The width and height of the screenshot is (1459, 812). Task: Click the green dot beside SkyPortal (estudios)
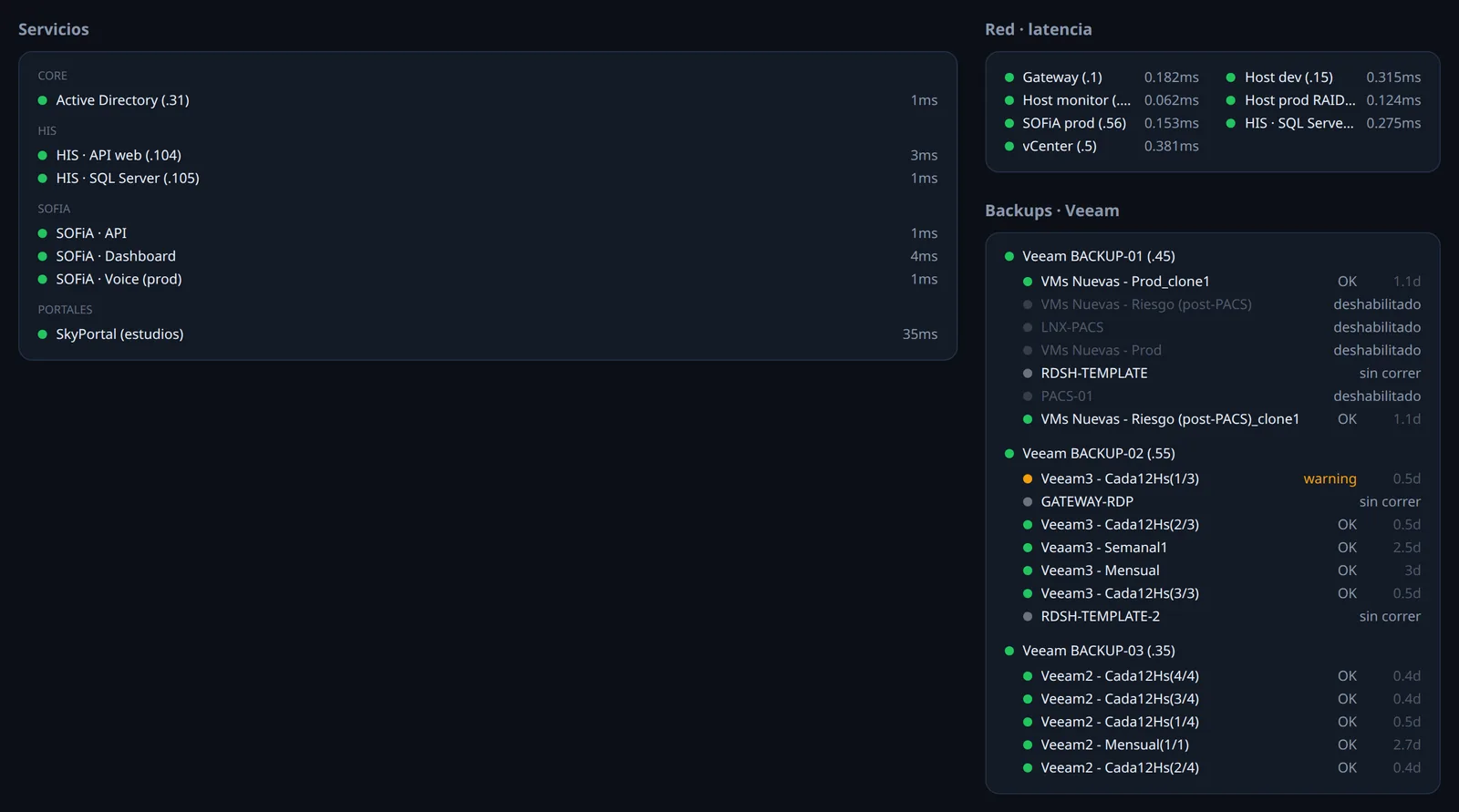[x=42, y=334]
